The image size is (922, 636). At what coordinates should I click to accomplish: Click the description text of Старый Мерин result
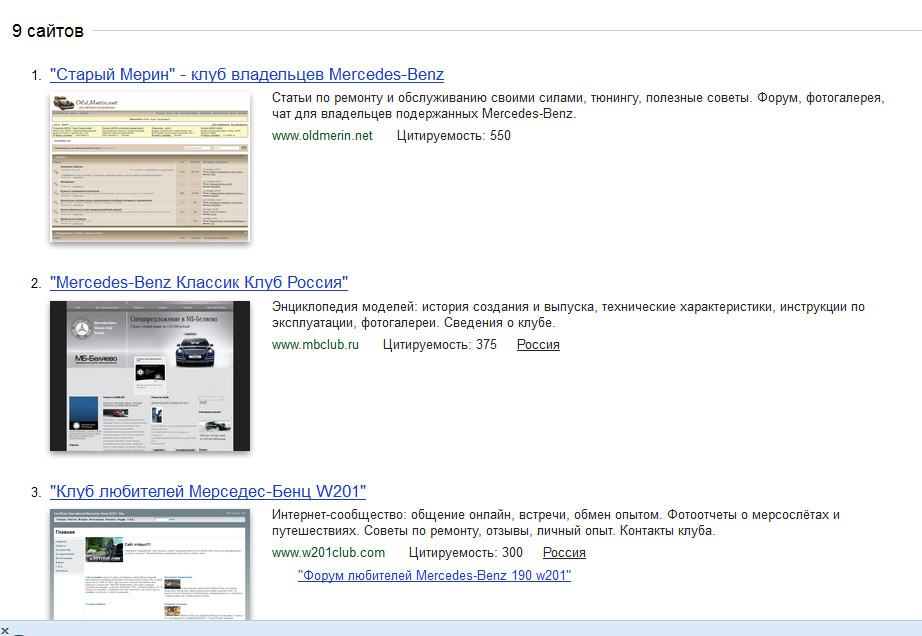tap(577, 106)
